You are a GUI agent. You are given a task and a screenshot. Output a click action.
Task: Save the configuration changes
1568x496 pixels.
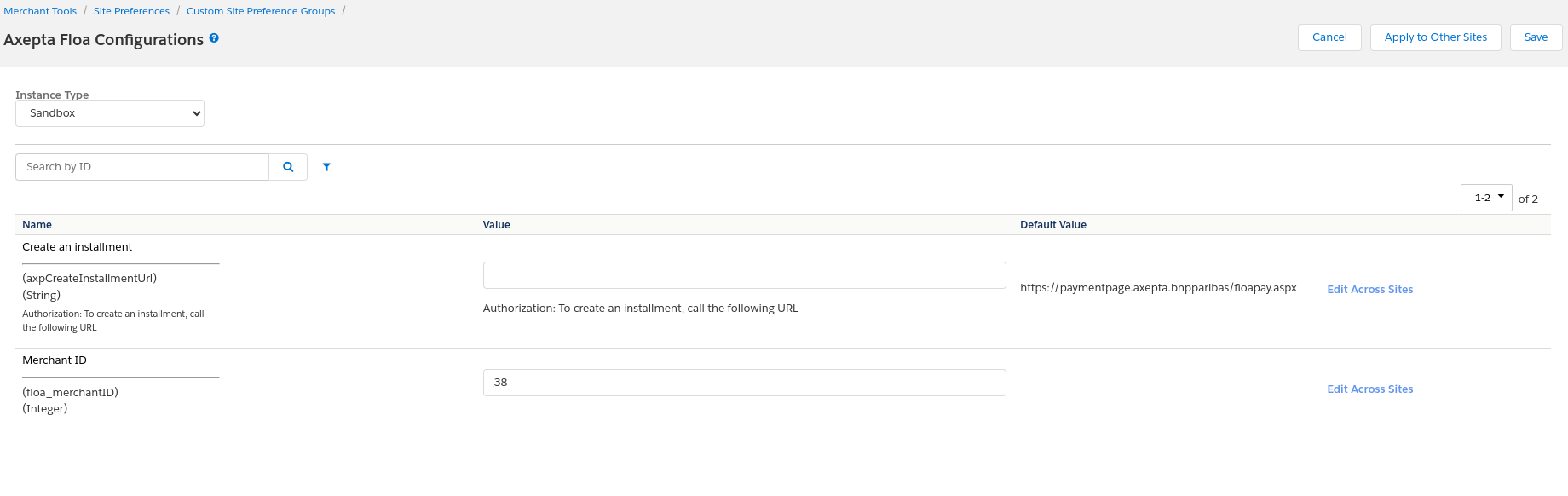point(1536,37)
